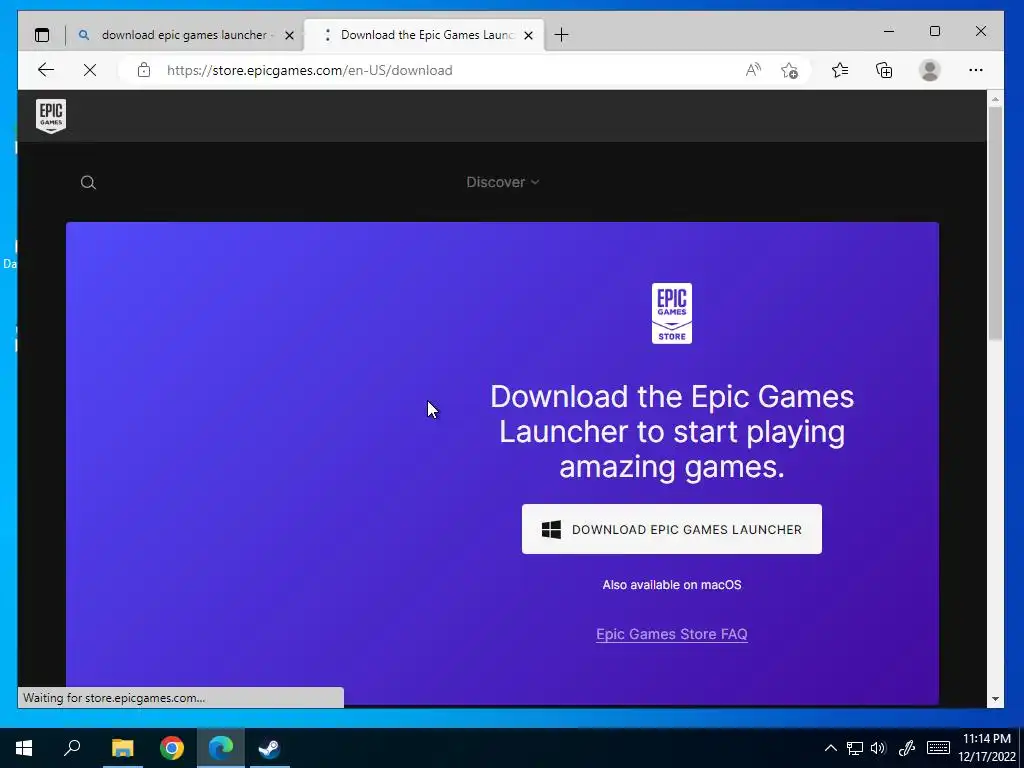
Task: Open a new tab with plus button
Action: coord(561,35)
